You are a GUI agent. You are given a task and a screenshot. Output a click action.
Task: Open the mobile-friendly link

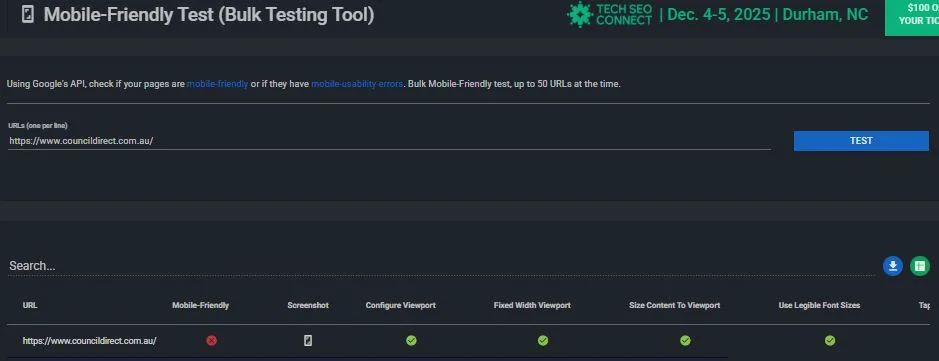tap(217, 84)
